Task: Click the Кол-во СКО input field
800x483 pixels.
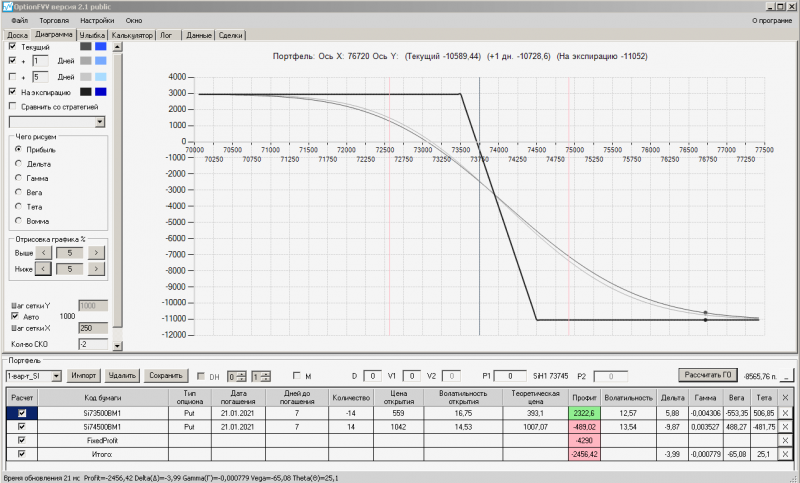Action: click(x=93, y=344)
